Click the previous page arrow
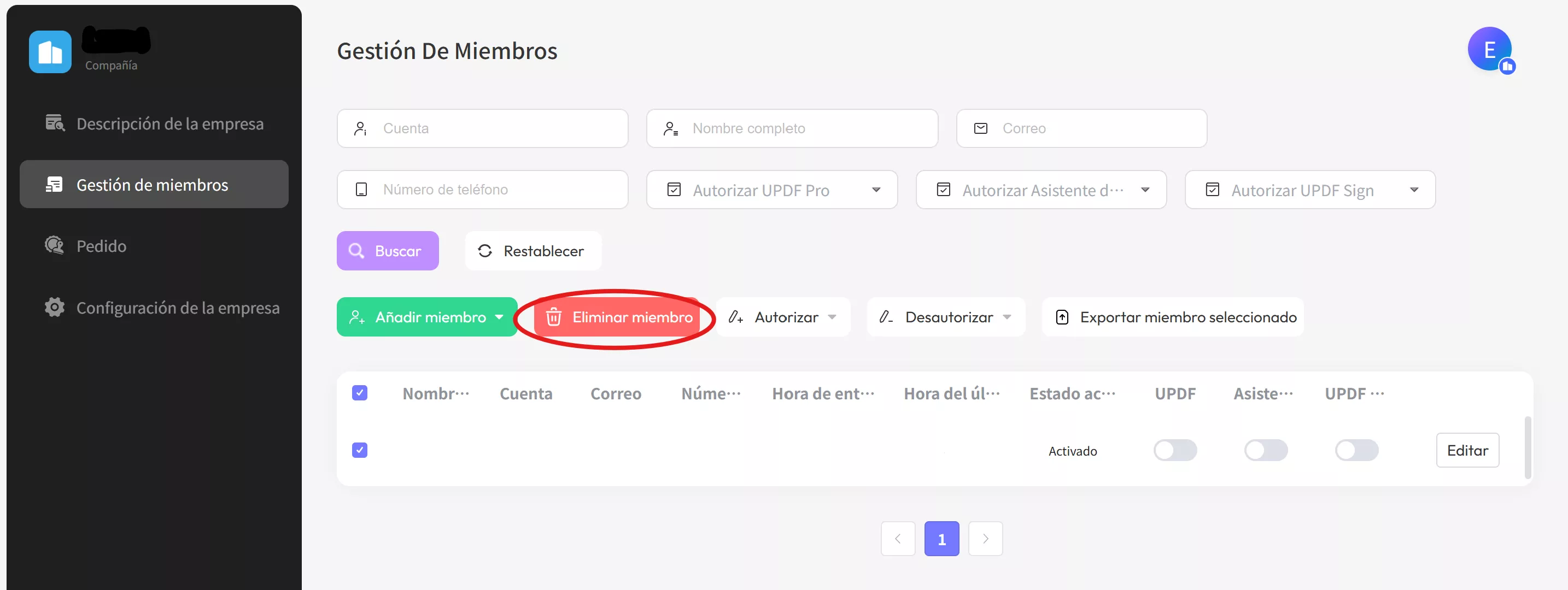Screen dimensions: 1568x590 point(898,538)
